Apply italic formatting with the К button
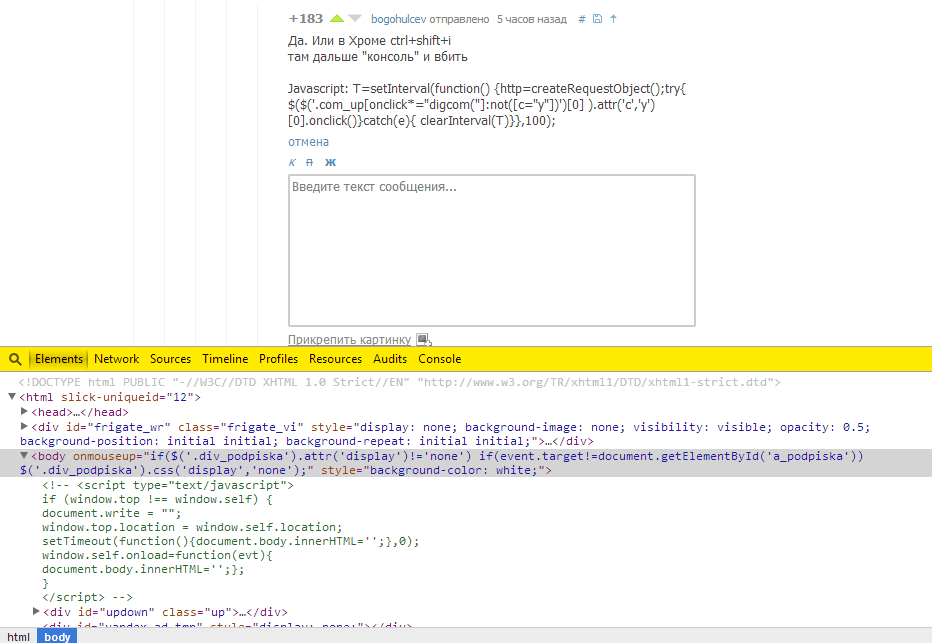Screen dimensions: 932x643 292,162
